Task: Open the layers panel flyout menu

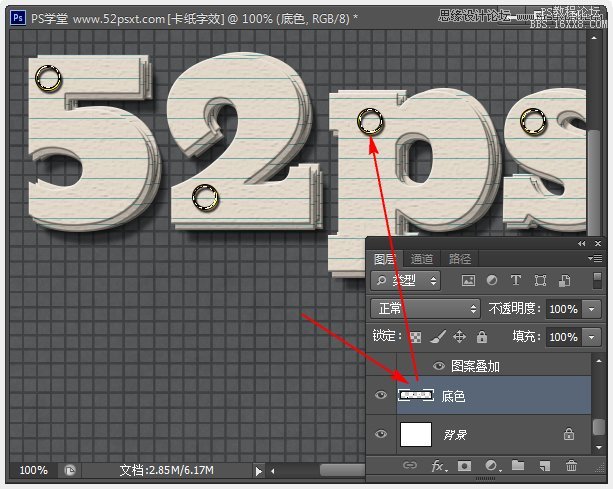Action: click(x=595, y=258)
